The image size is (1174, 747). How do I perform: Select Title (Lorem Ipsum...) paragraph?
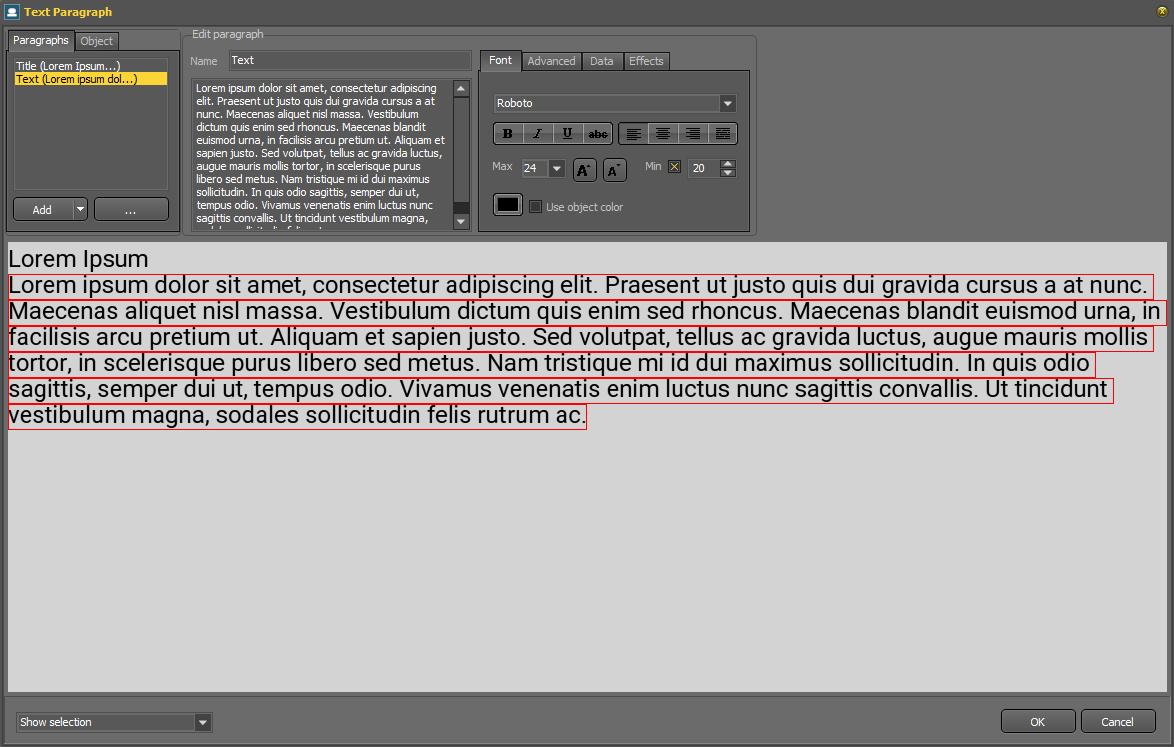[x=91, y=66]
